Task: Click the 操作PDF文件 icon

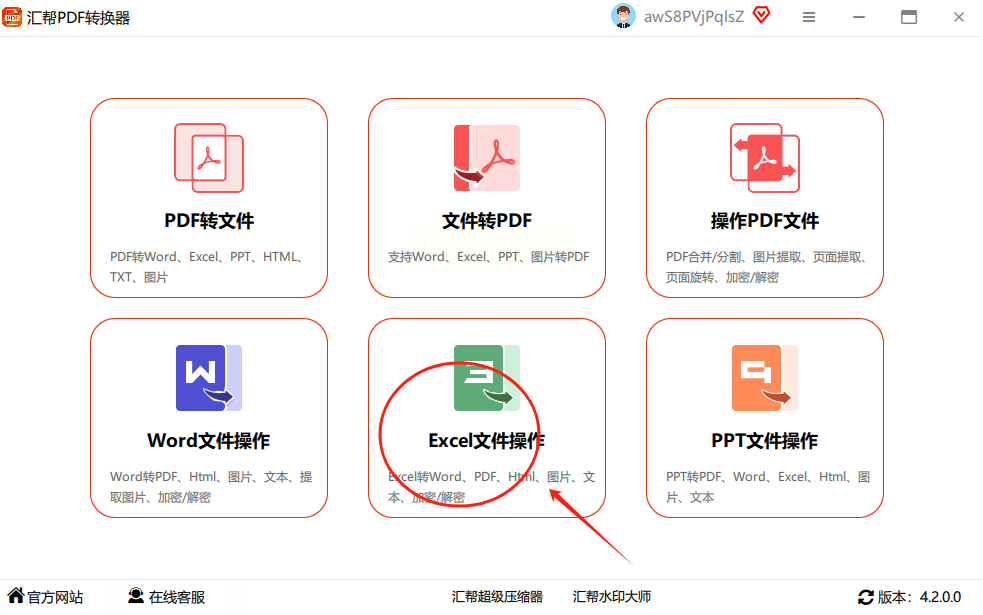Action: click(765, 158)
